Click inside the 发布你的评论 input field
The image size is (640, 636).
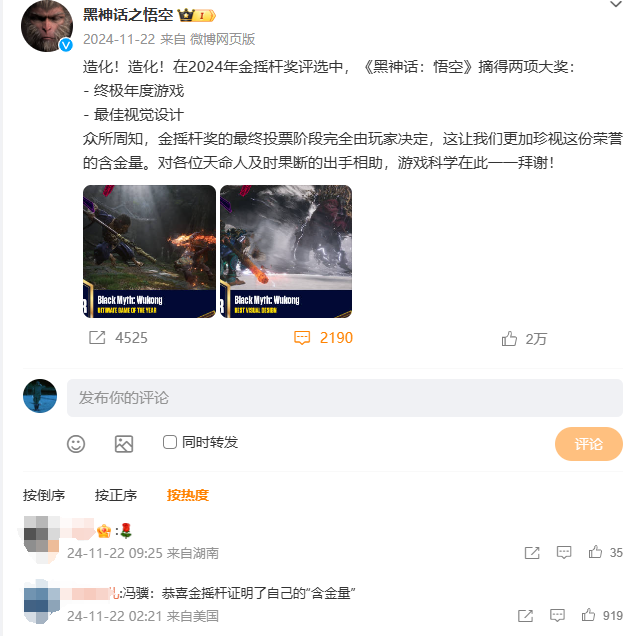pyautogui.click(x=345, y=398)
